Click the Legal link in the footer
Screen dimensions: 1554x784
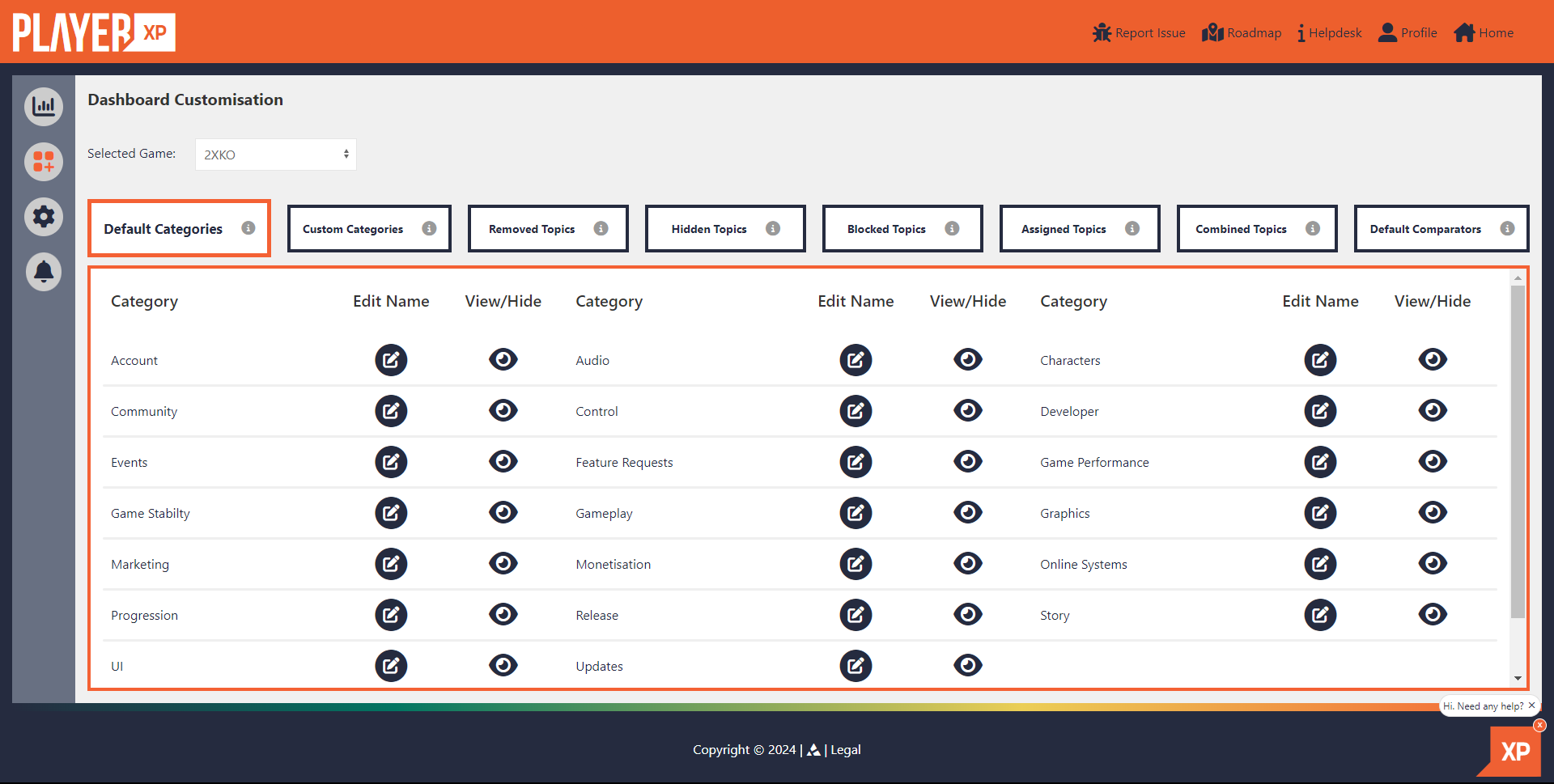(x=845, y=749)
